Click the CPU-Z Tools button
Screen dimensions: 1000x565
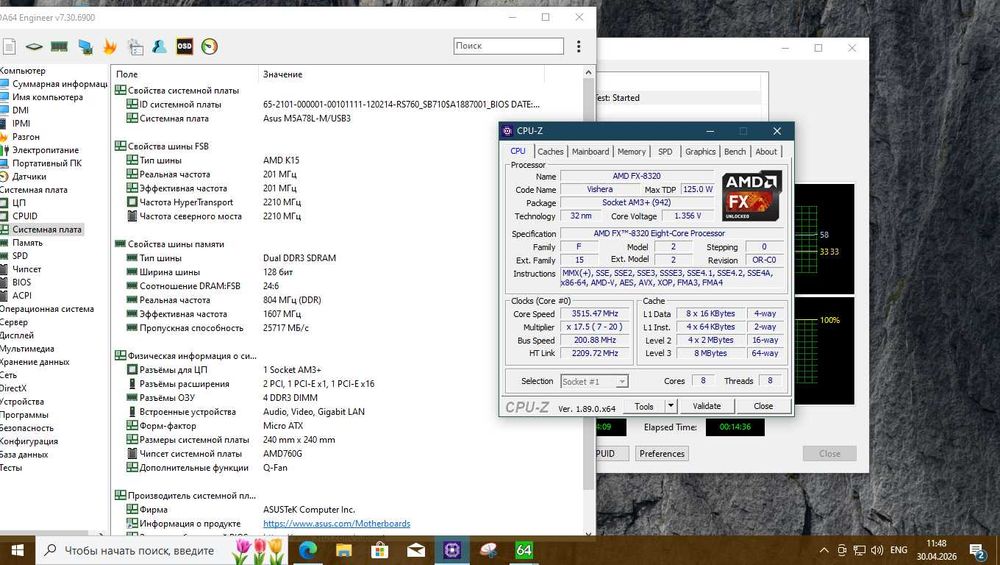(644, 406)
